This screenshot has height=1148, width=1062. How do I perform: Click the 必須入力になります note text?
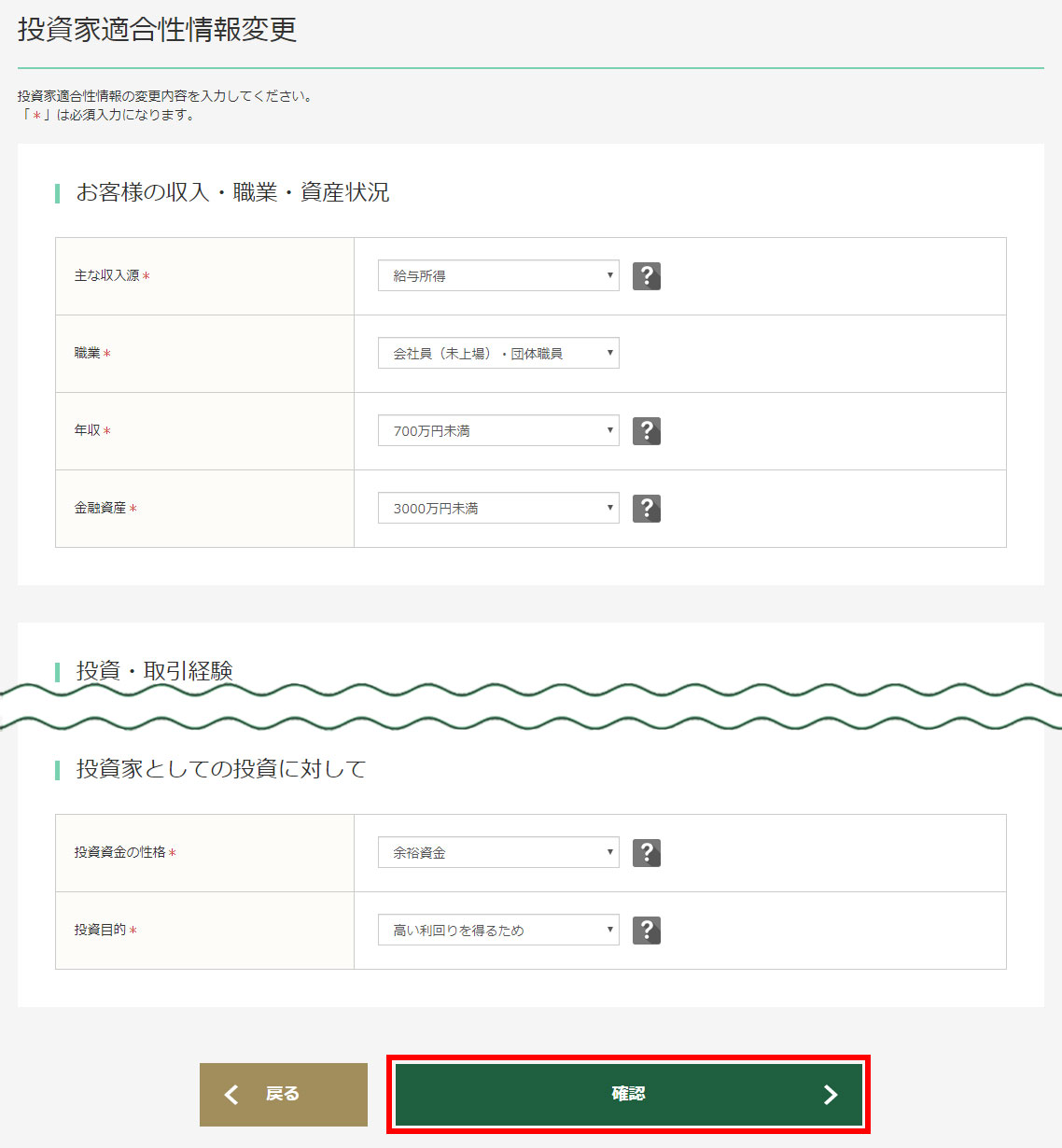106,115
